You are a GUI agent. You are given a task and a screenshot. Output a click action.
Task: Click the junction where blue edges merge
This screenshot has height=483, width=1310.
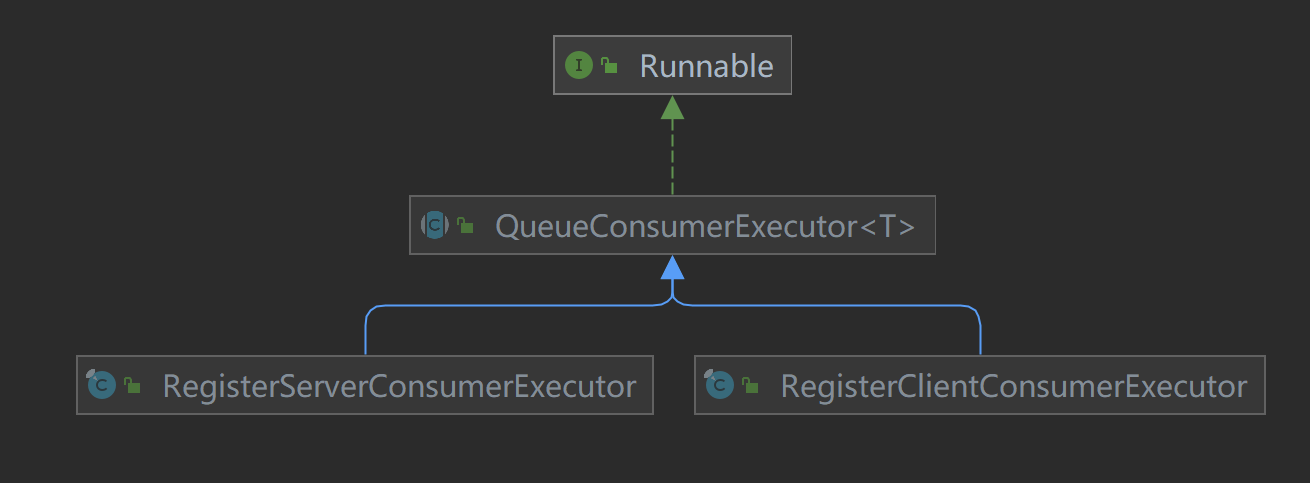pyautogui.click(x=672, y=299)
